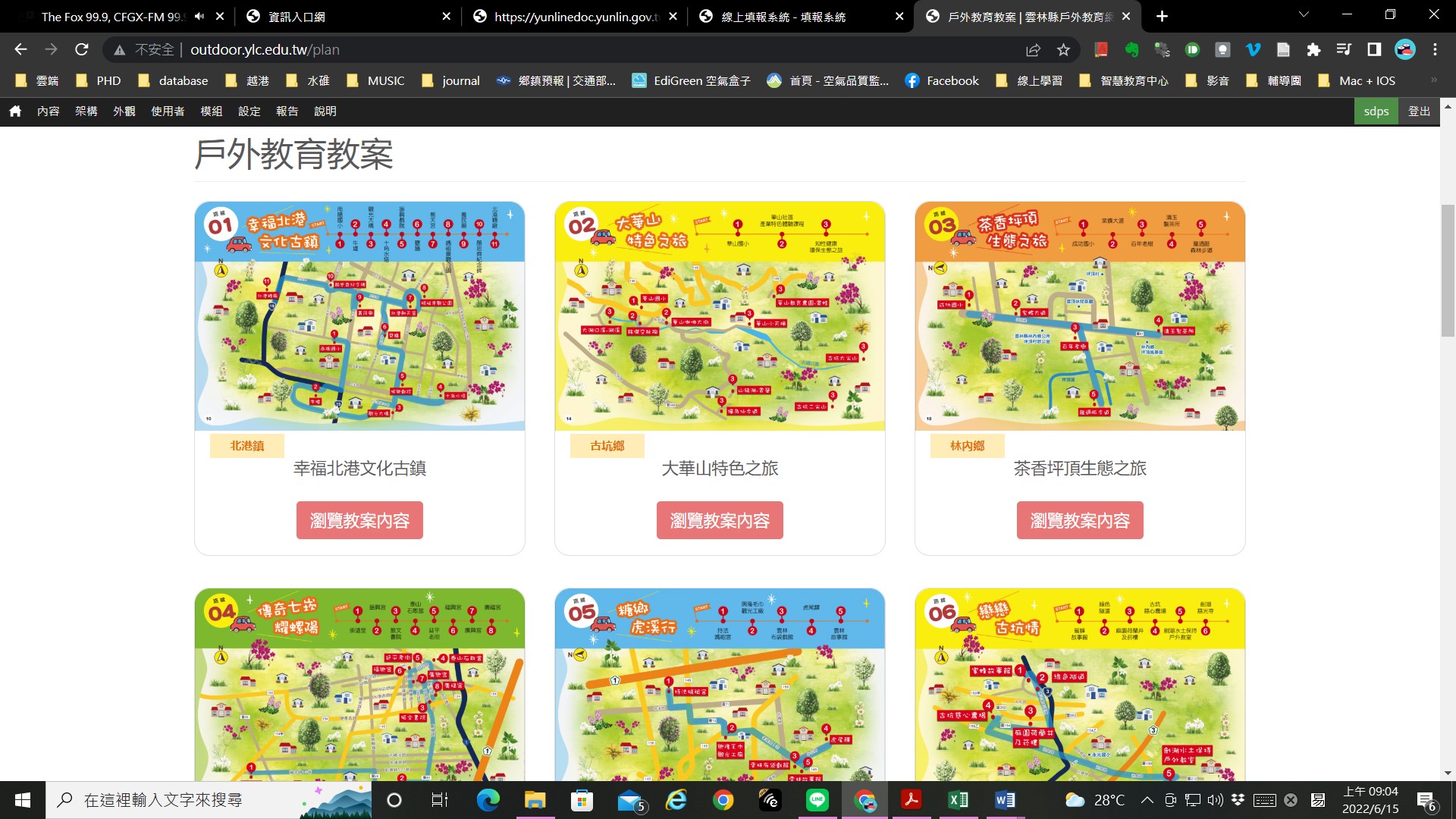1456x819 pixels.
Task: Browse lesson plan for 幸福北港文化古鎮
Action: pos(359,521)
